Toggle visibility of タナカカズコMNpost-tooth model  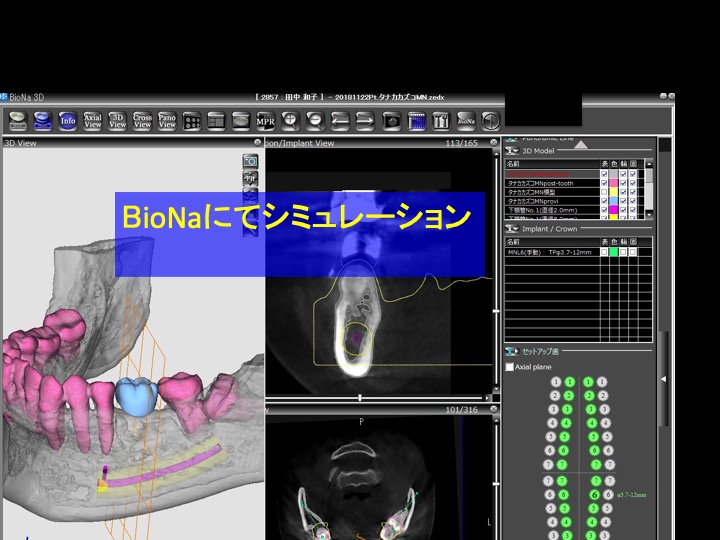tap(604, 183)
